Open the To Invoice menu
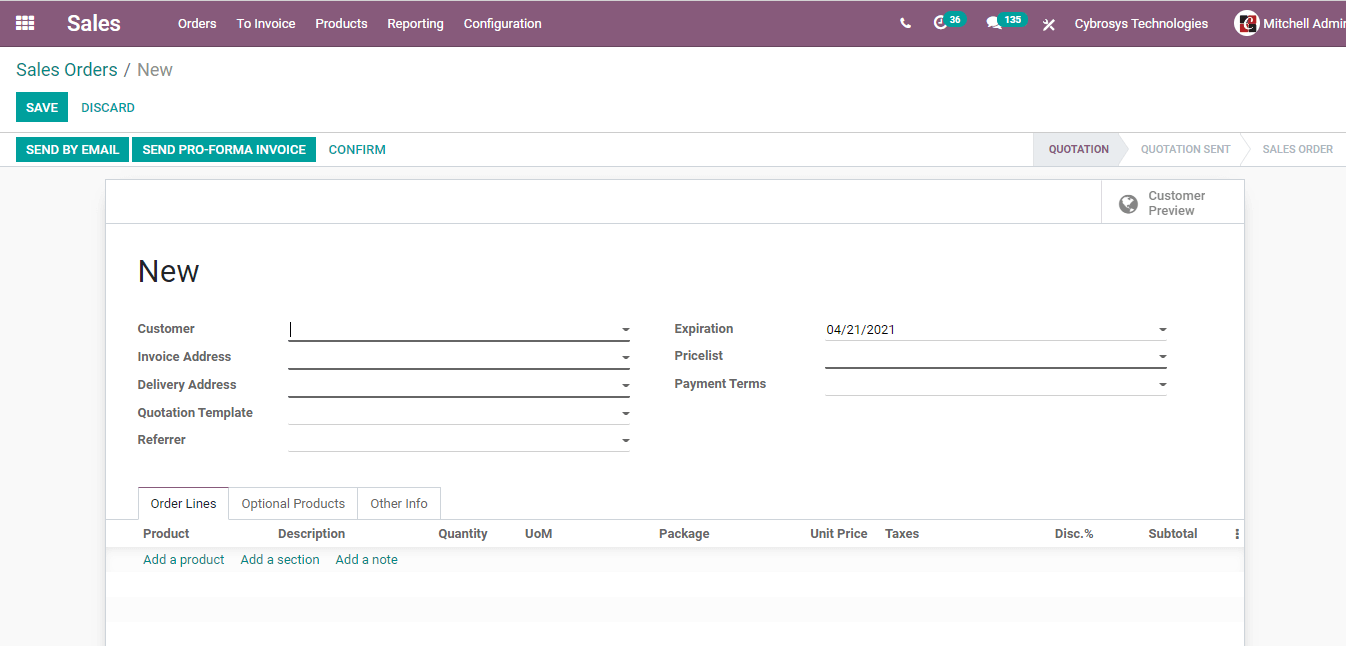The width and height of the screenshot is (1346, 646). coord(266,23)
